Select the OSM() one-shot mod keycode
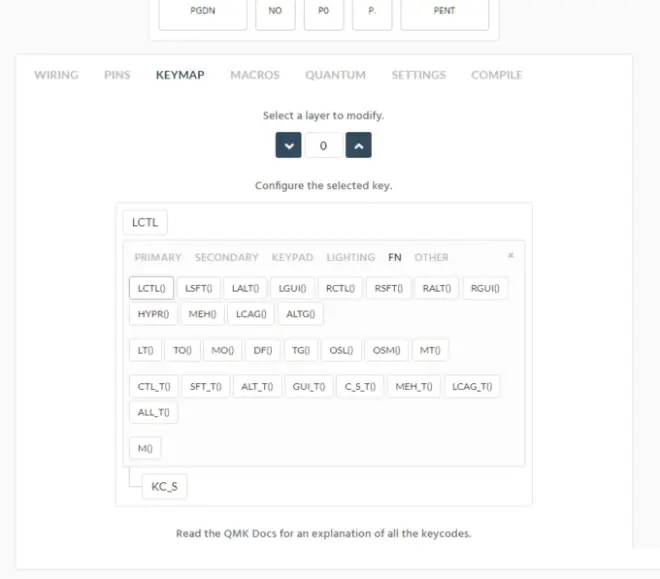This screenshot has width=660, height=579. [386, 350]
